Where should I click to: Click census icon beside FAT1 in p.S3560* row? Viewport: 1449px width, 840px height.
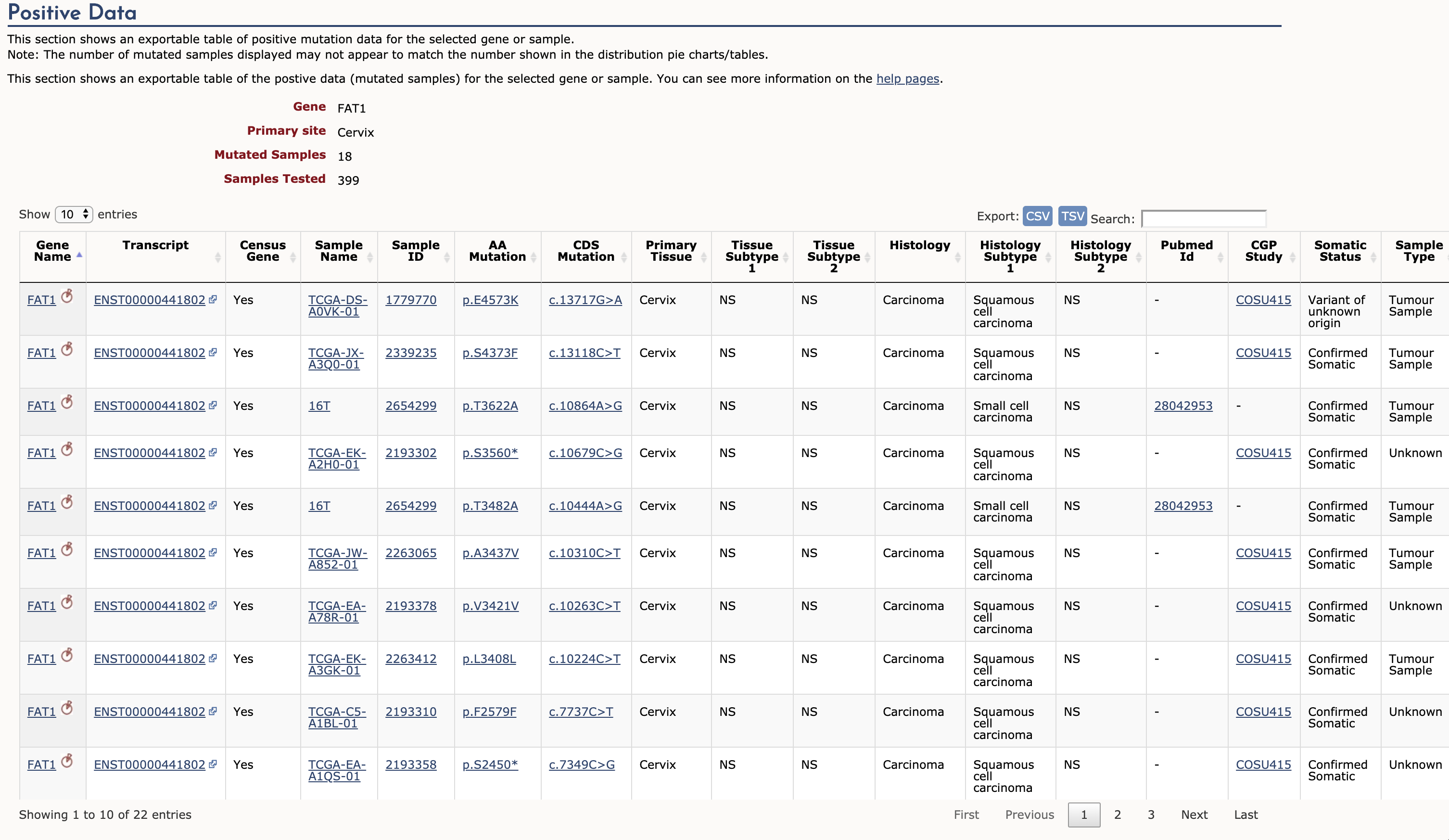67,449
